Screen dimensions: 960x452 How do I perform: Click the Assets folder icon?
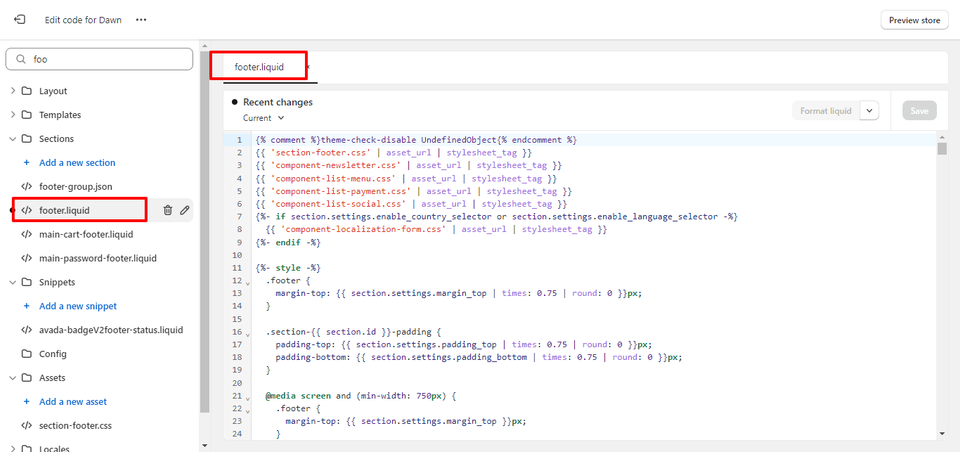pos(26,378)
